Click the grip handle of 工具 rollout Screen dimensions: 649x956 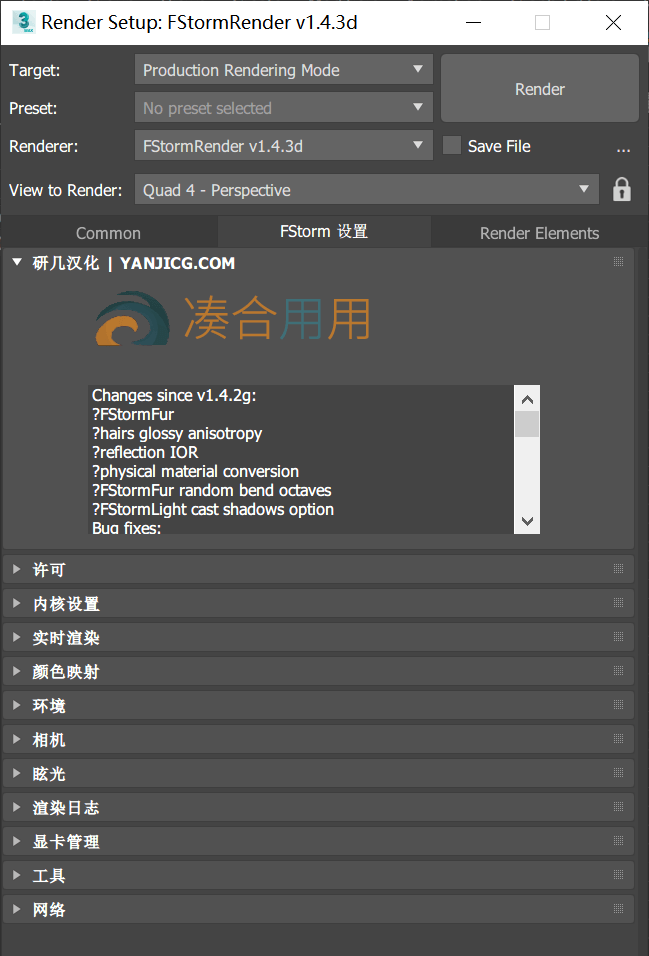tap(619, 875)
